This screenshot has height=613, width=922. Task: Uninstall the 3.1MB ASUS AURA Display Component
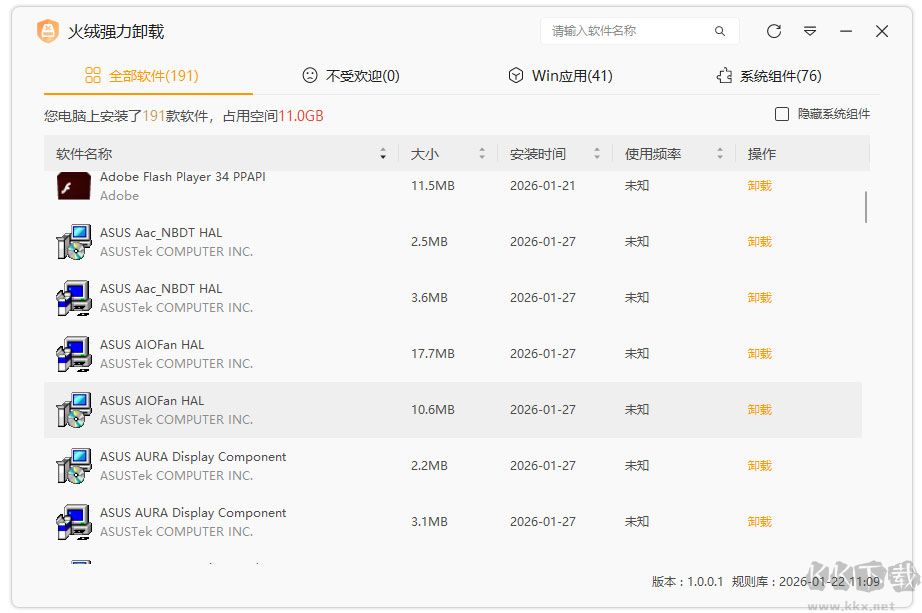(x=759, y=521)
